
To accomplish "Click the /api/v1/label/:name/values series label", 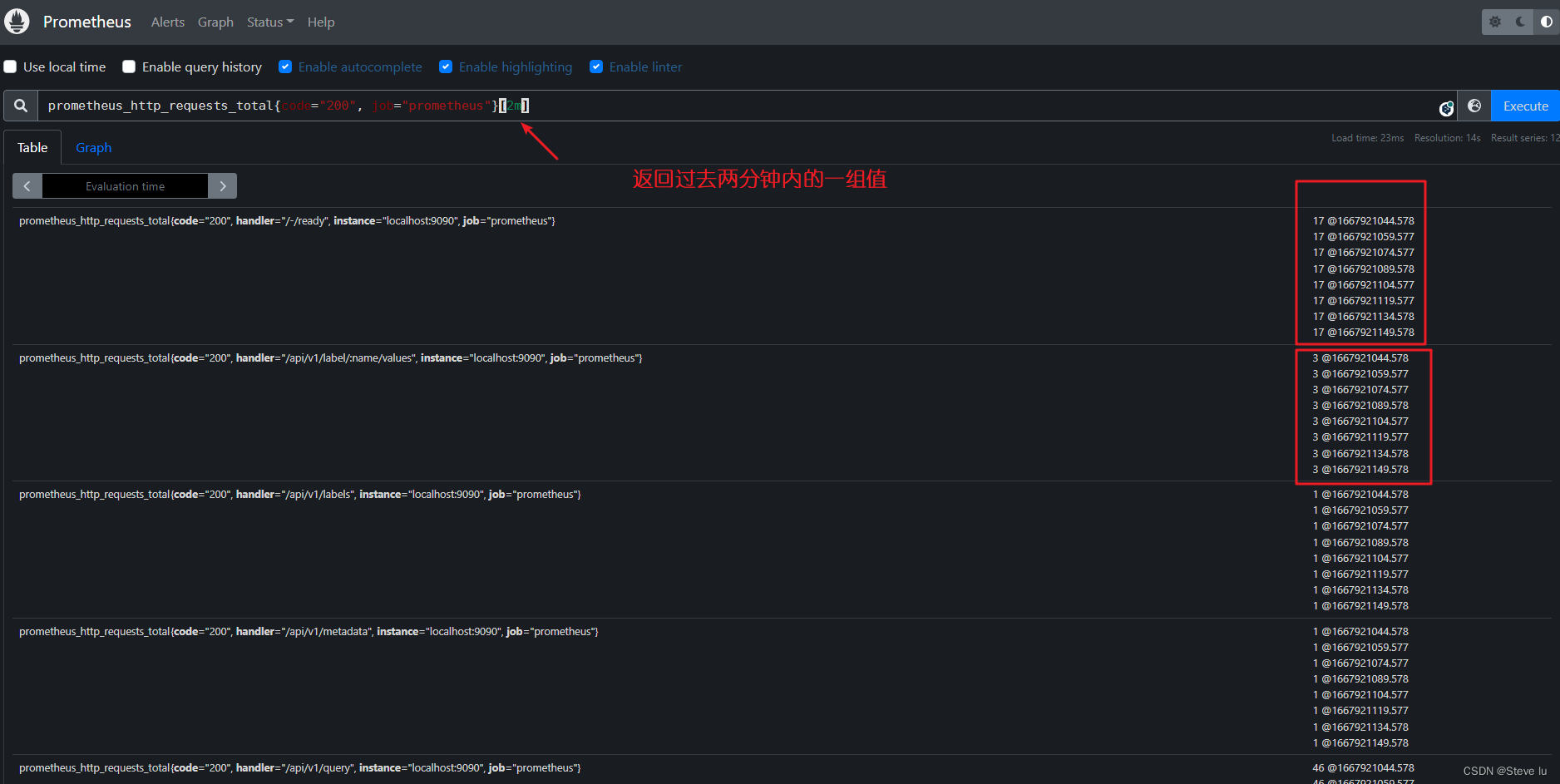I will (331, 357).
